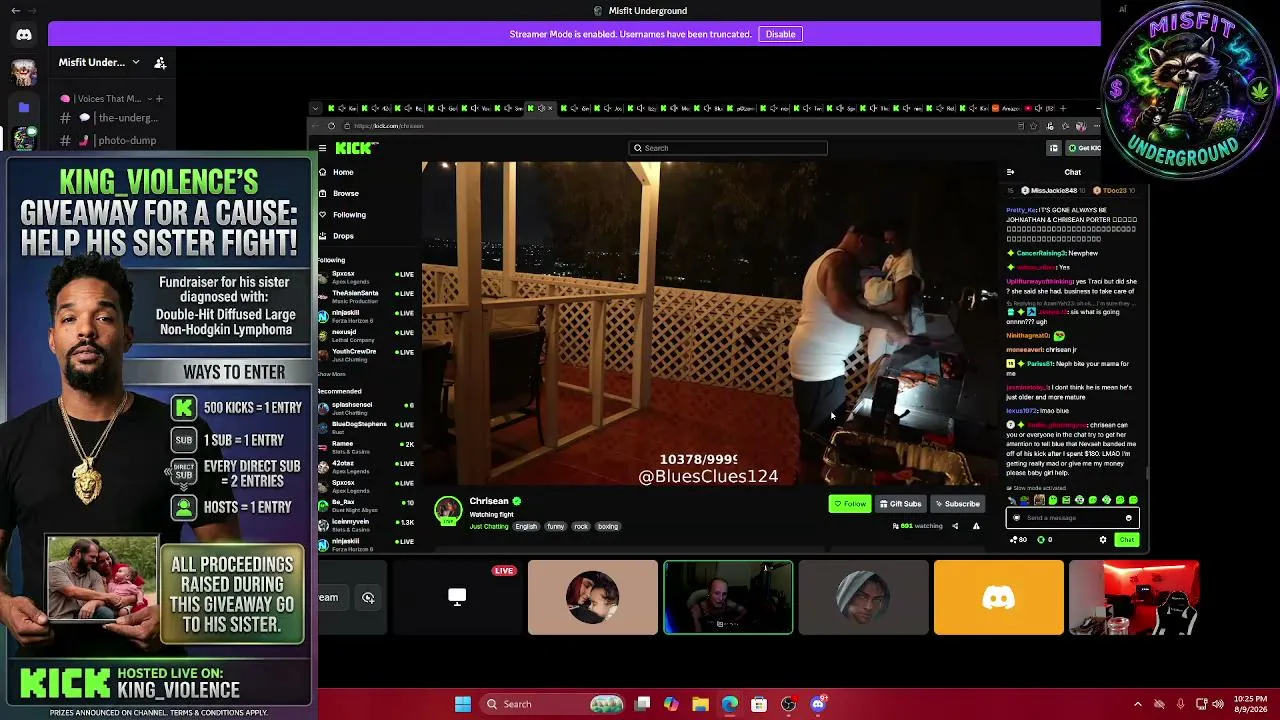Click the funny stream tag
Image resolution: width=1280 pixels, height=720 pixels.
556,526
